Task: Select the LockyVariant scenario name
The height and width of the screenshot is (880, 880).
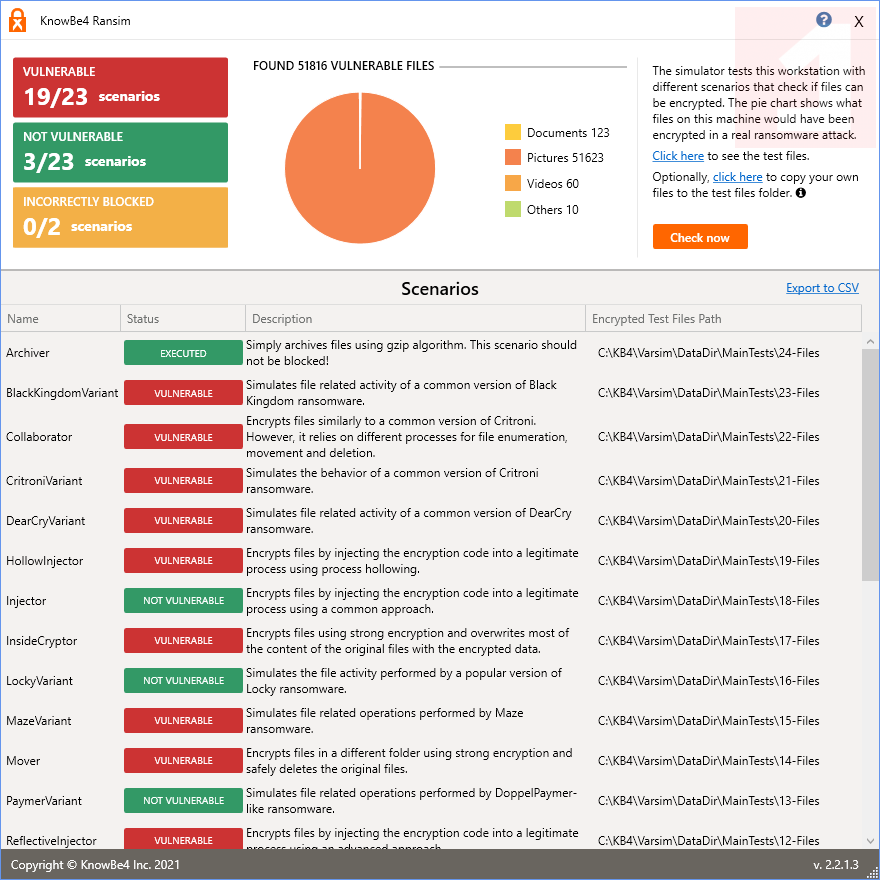Action: coord(39,681)
